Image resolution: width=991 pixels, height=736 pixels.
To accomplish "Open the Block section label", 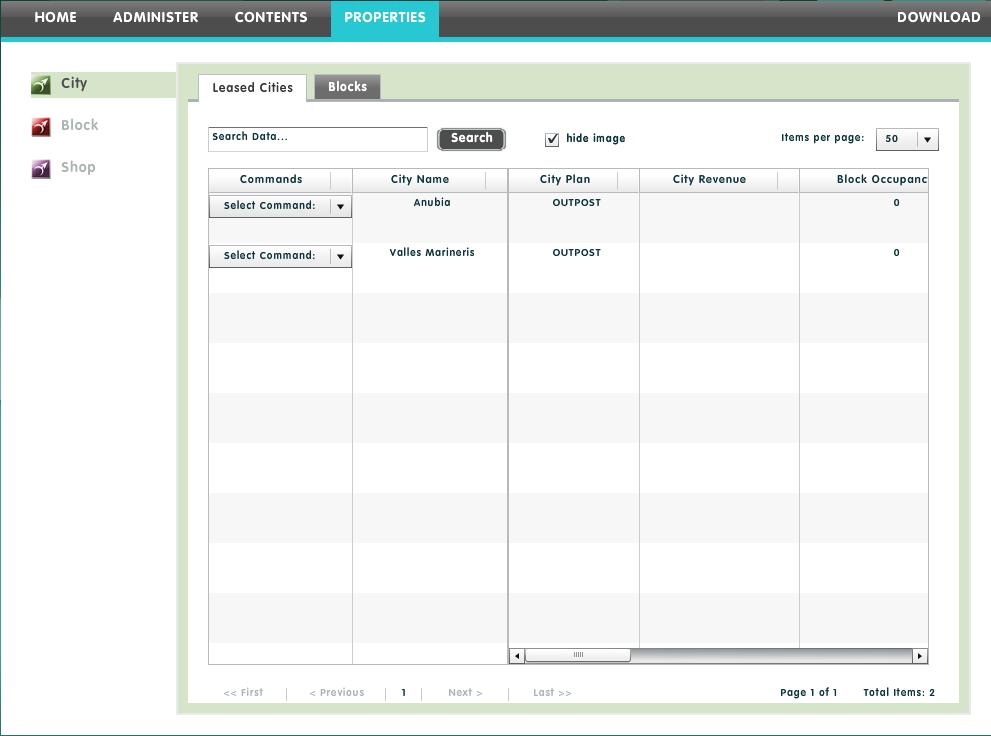I will point(80,125).
